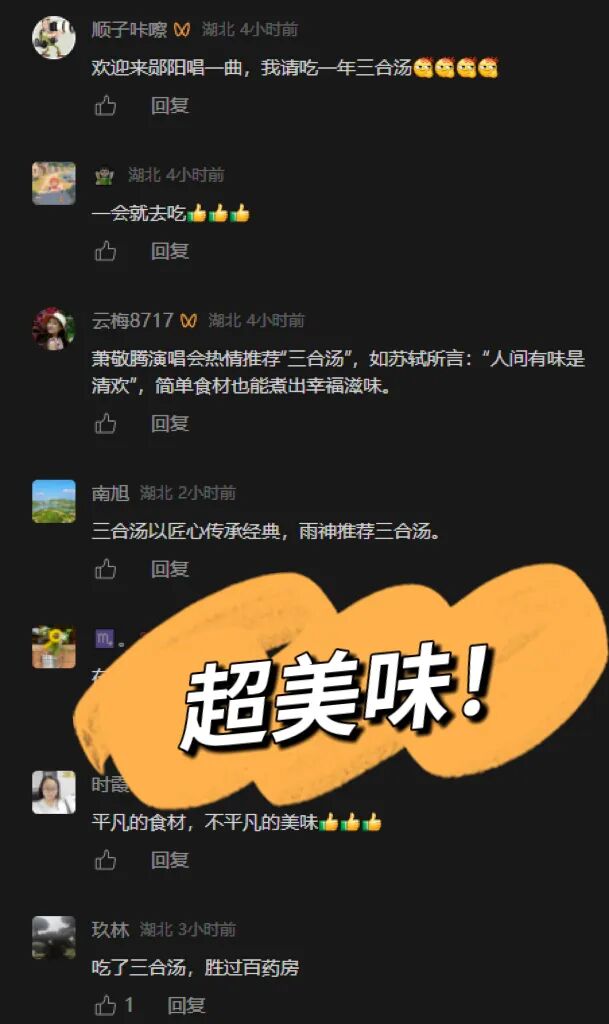Like the comment by 顺子咔嚓
Image resolution: width=609 pixels, height=1024 pixels.
click(x=105, y=106)
